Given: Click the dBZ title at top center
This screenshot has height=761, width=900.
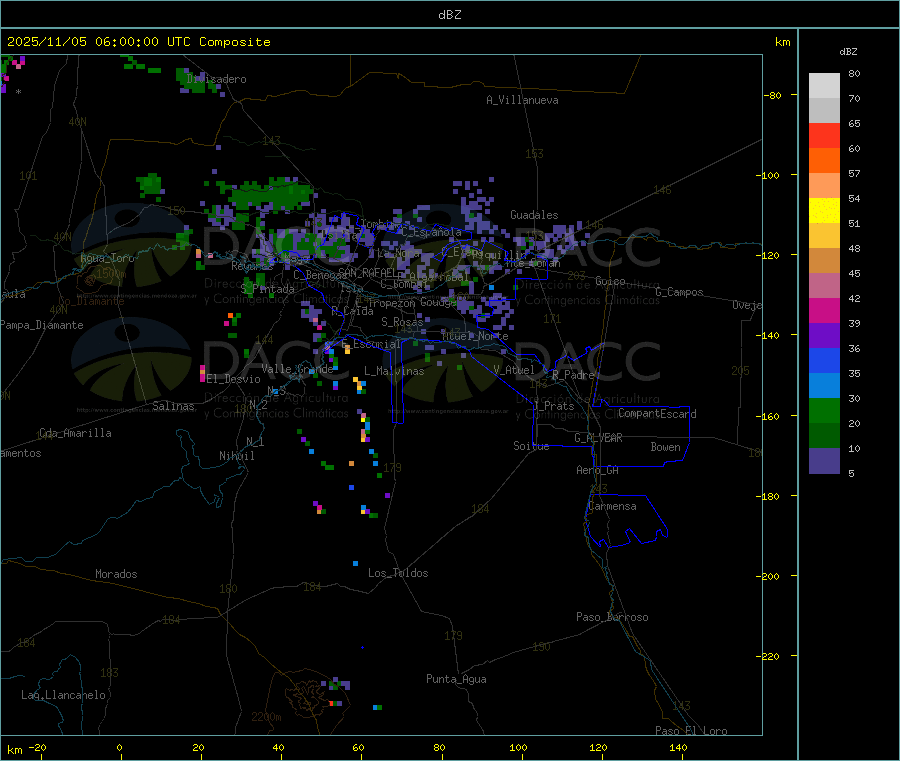Looking at the screenshot, I should tap(449, 15).
